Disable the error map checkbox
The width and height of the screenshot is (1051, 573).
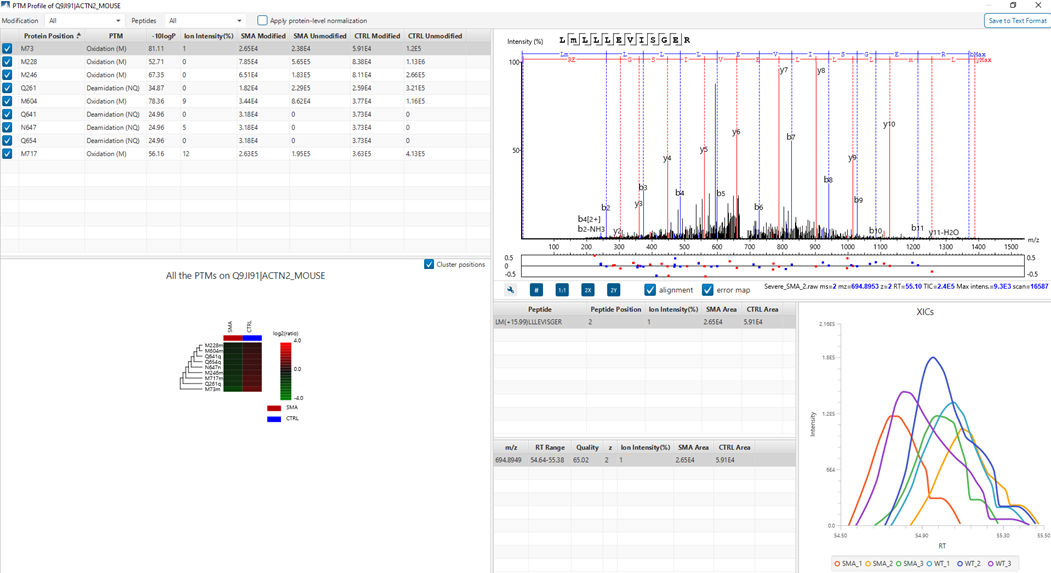pyautogui.click(x=707, y=290)
